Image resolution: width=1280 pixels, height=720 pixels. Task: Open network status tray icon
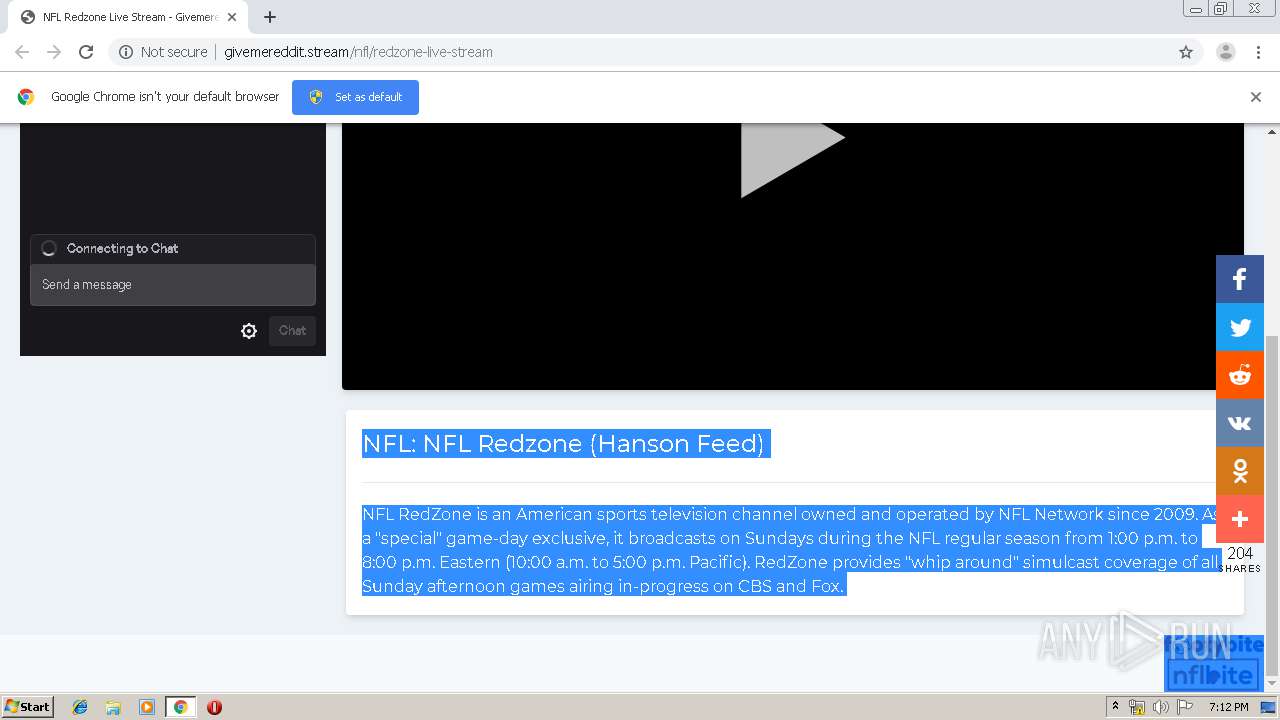(x=1137, y=707)
